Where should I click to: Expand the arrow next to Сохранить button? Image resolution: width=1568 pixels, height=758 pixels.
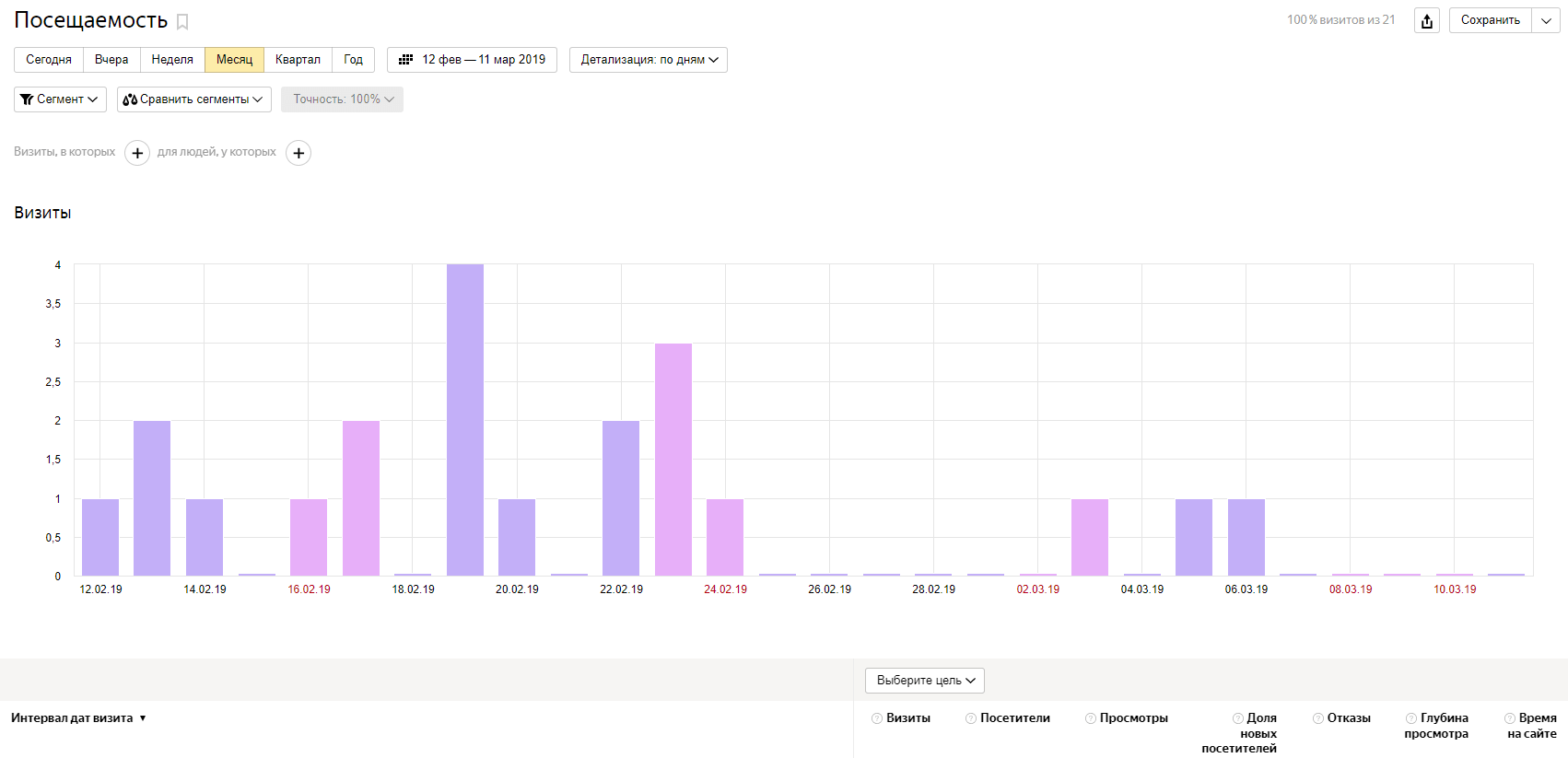click(1546, 20)
